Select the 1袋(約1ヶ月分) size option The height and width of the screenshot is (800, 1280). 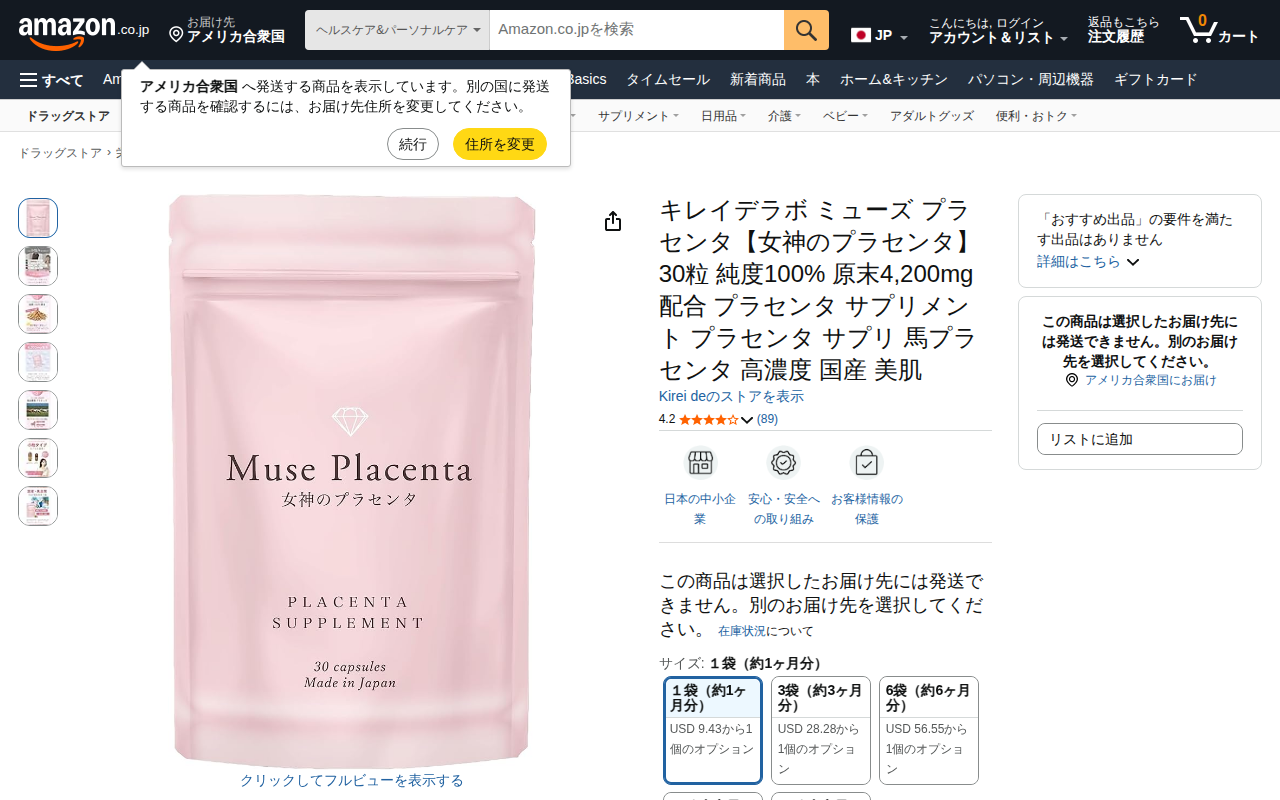tap(713, 730)
